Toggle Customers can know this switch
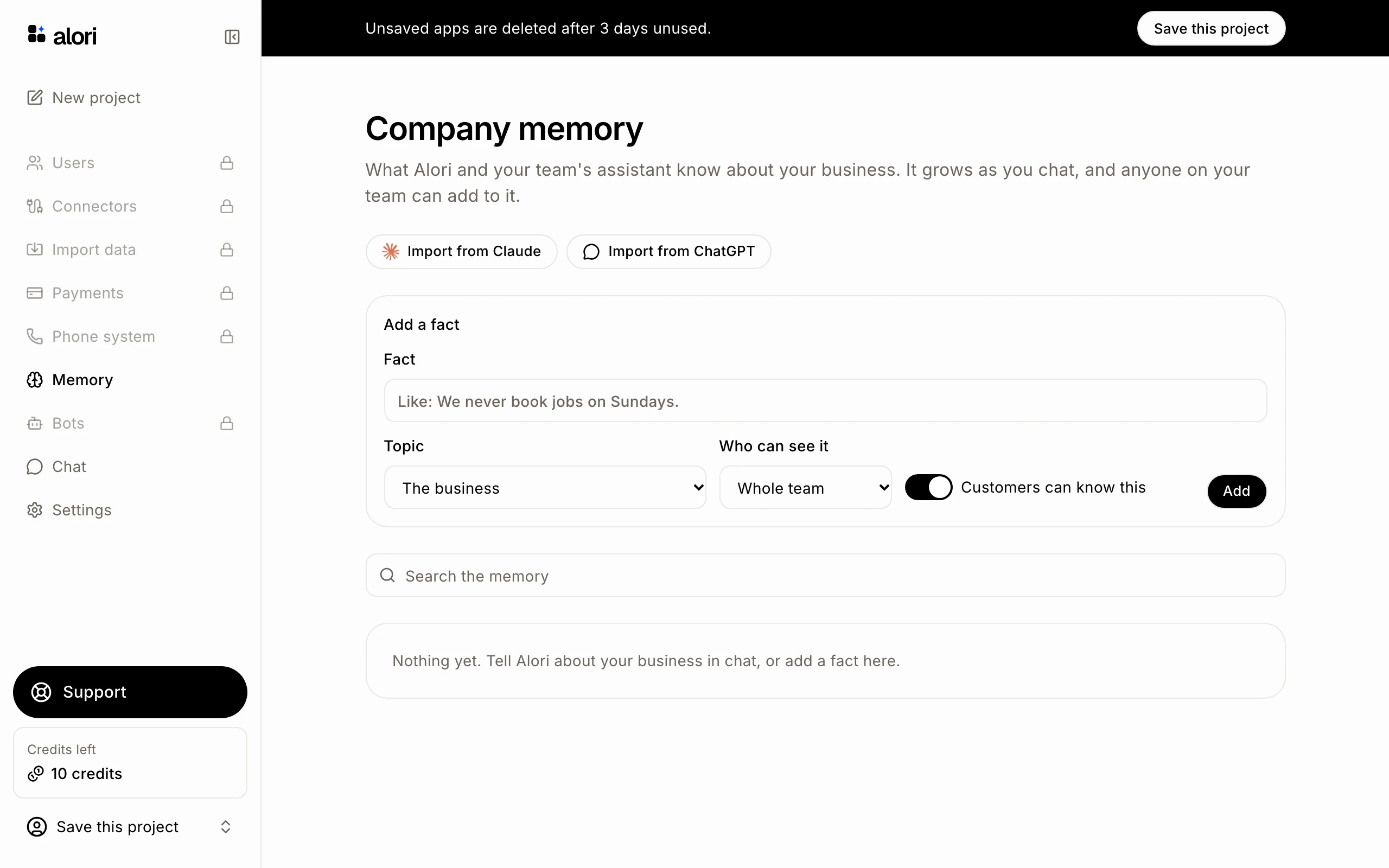Image resolution: width=1389 pixels, height=868 pixels. (x=928, y=487)
